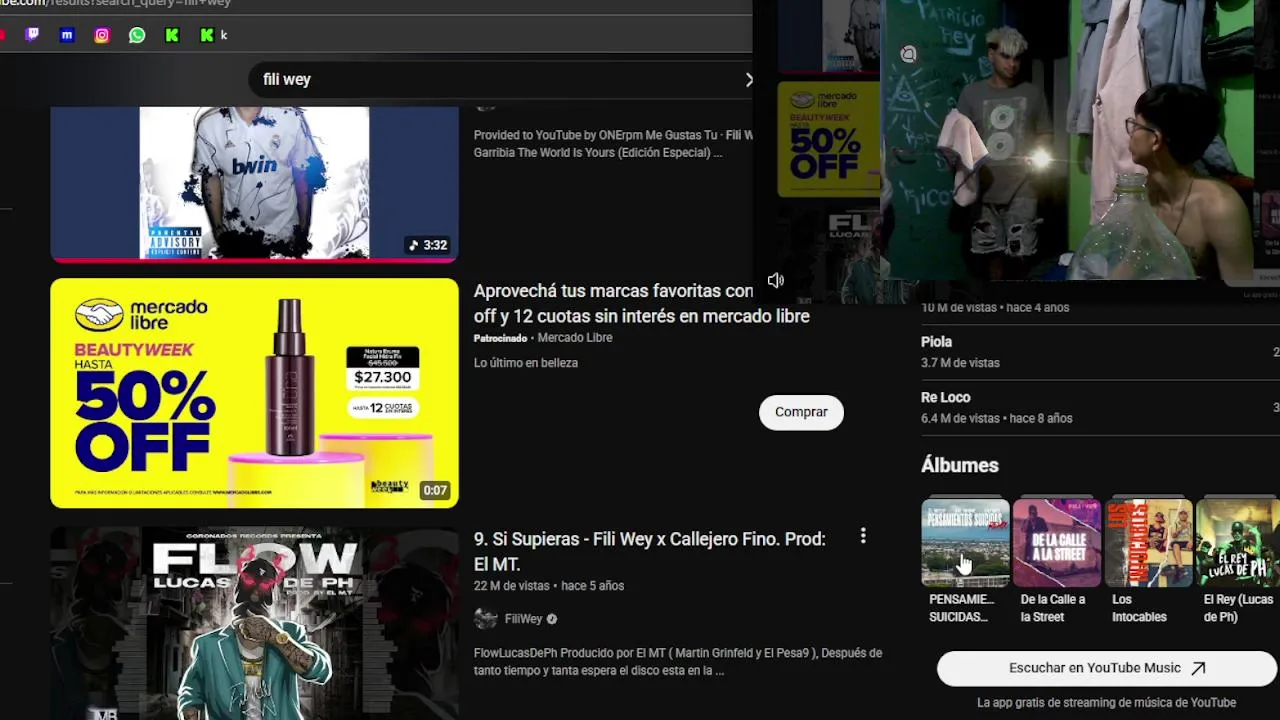Clear the 'fili wey' search with X
The image size is (1280, 720).
748,79
